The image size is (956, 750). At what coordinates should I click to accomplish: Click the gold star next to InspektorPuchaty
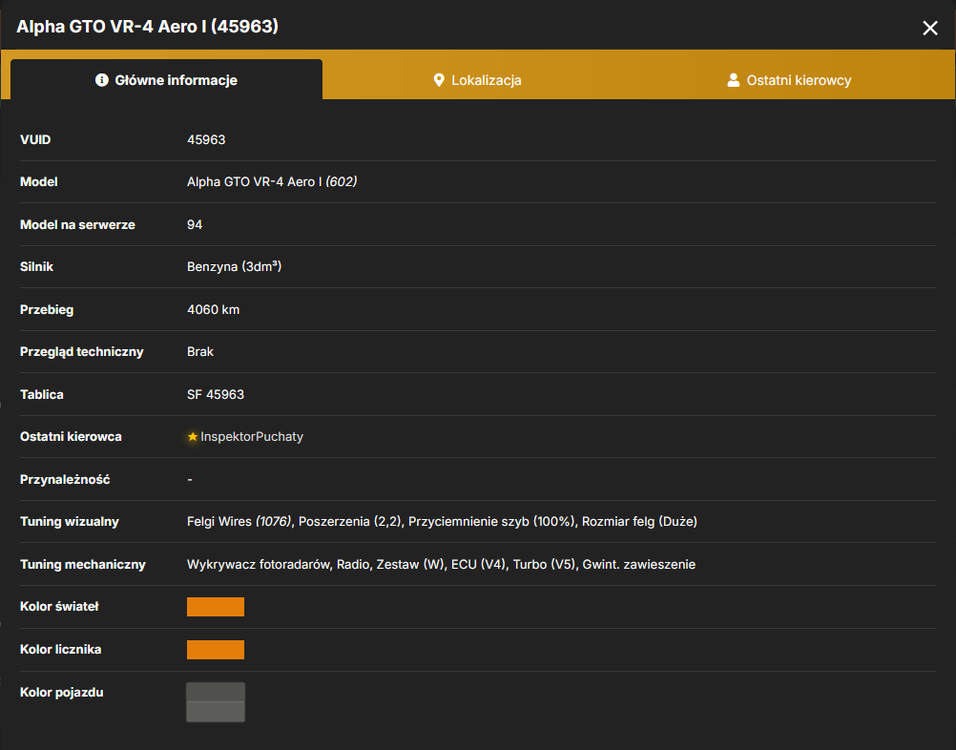(x=193, y=437)
